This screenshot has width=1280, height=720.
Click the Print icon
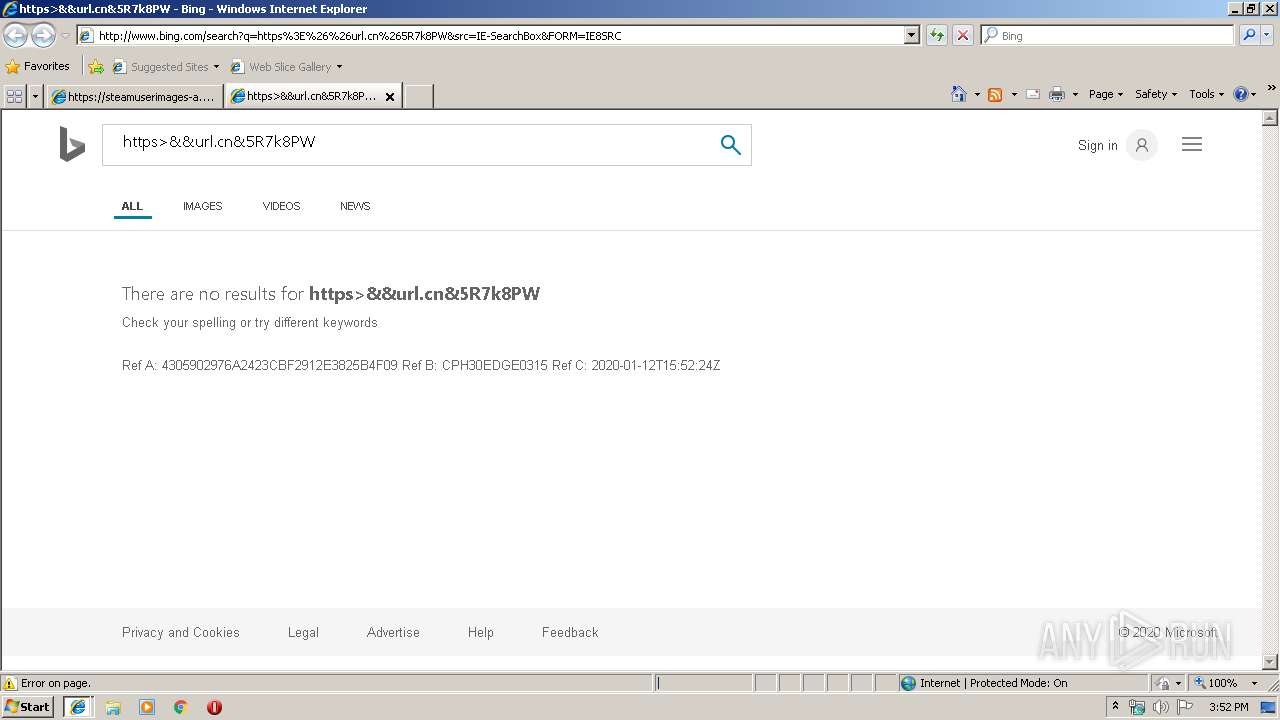pos(1057,94)
